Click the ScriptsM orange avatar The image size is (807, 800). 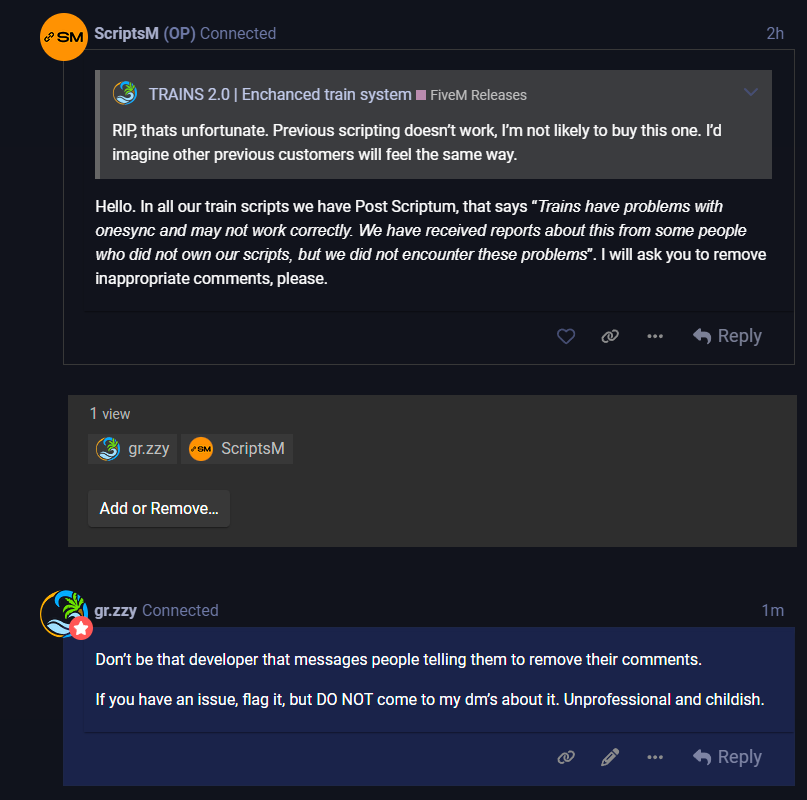click(64, 38)
